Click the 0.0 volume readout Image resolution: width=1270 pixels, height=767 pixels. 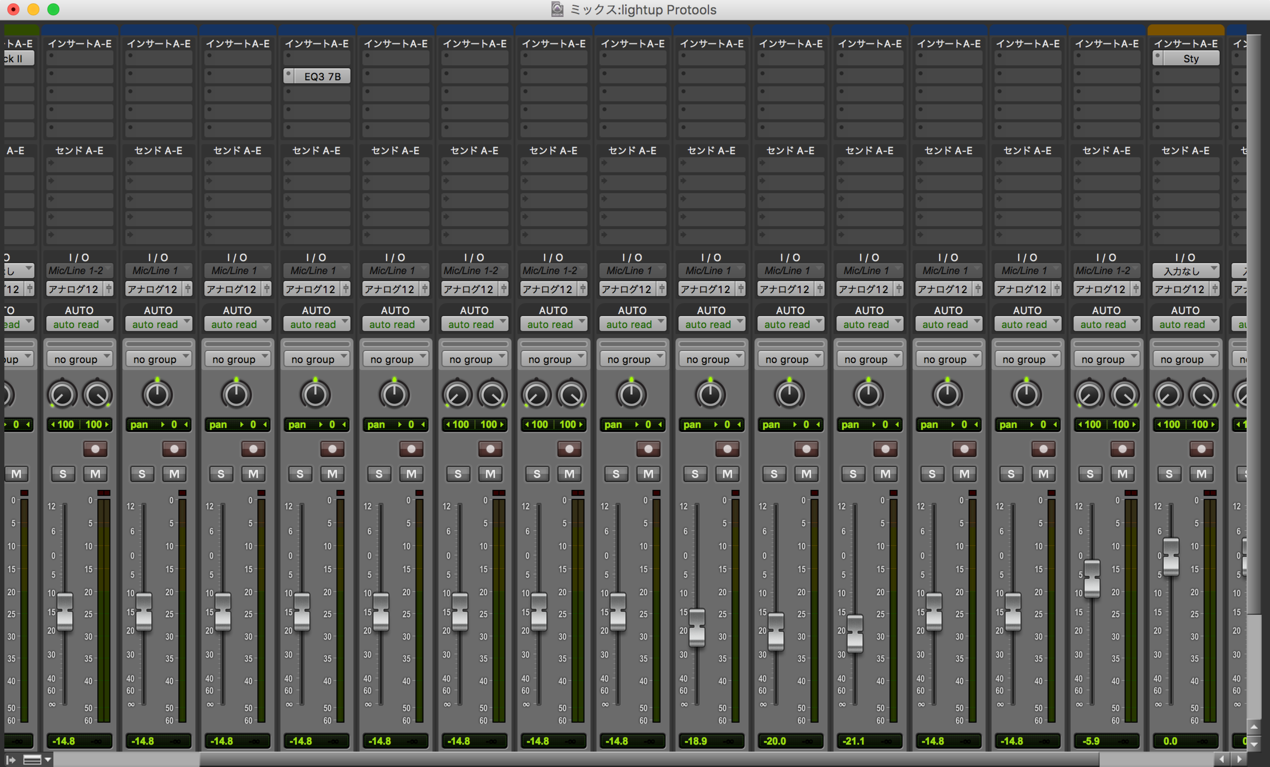[1185, 741]
